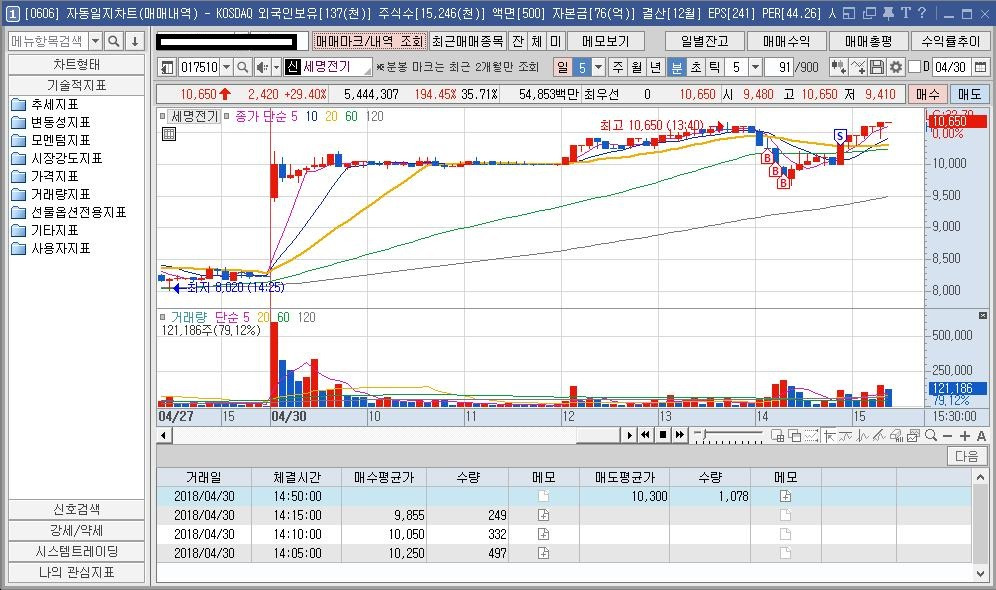This screenshot has width=996, height=590.
Task: Open the period value 5 dropdown near 일
Action: tap(598, 67)
